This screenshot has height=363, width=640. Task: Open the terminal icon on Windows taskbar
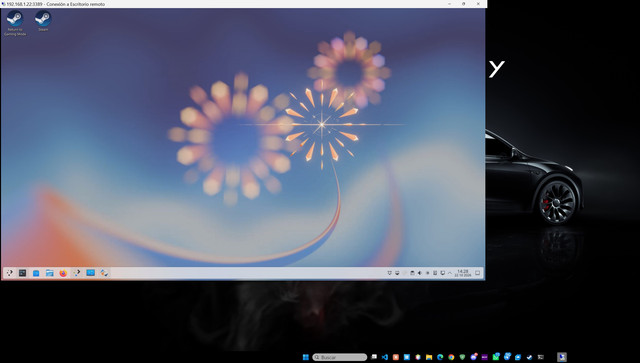pyautogui.click(x=540, y=357)
